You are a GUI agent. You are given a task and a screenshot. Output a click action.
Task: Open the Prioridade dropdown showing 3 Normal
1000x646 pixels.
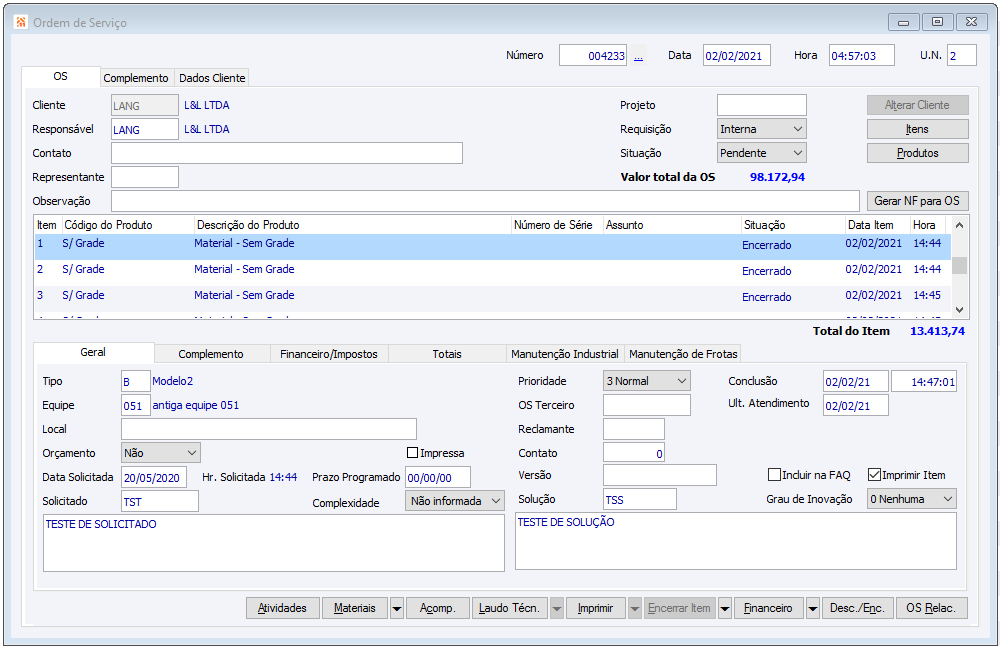[x=681, y=381]
